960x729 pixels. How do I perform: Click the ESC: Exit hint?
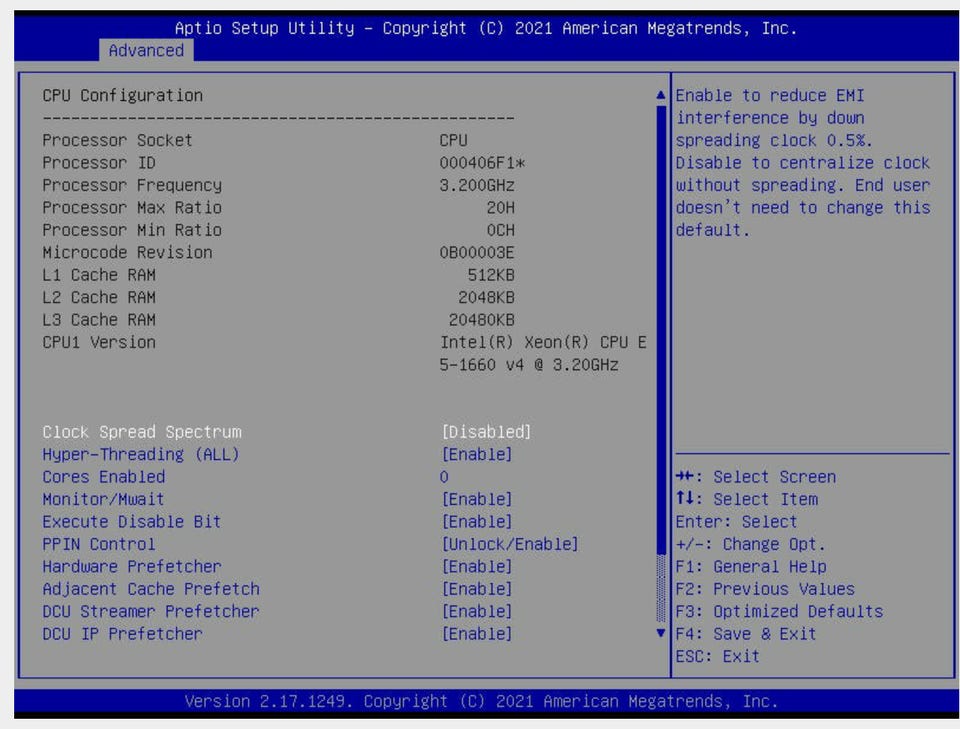[x=718, y=657]
